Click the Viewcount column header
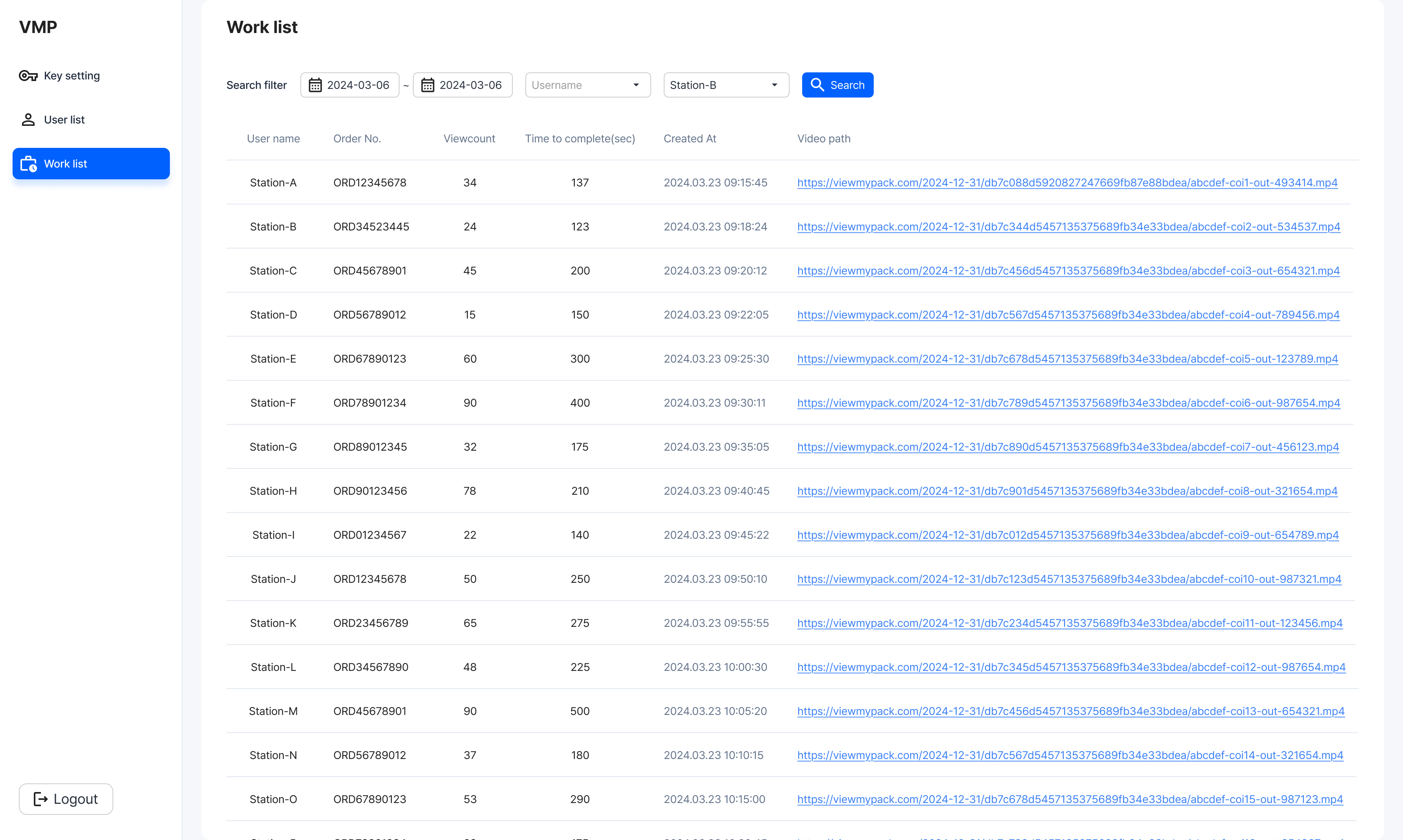Viewport: 1403px width, 840px height. click(x=469, y=139)
